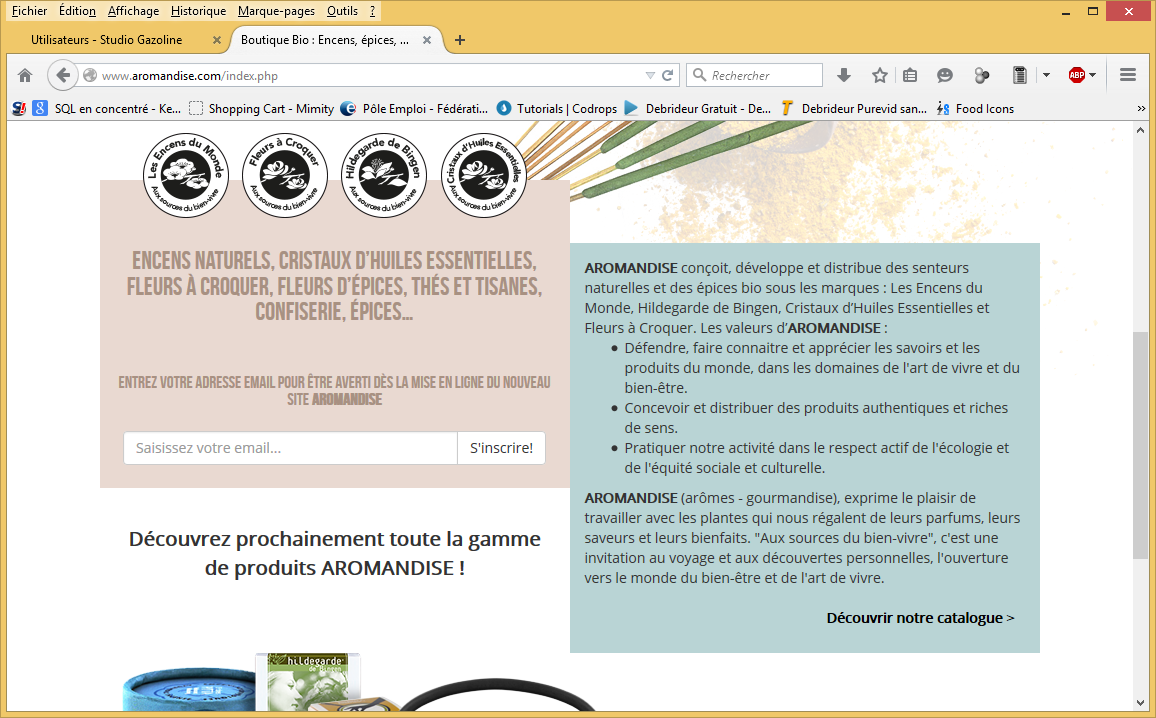
Task: Click the page vertical scrollbar thumb
Action: pyautogui.click(x=1141, y=446)
